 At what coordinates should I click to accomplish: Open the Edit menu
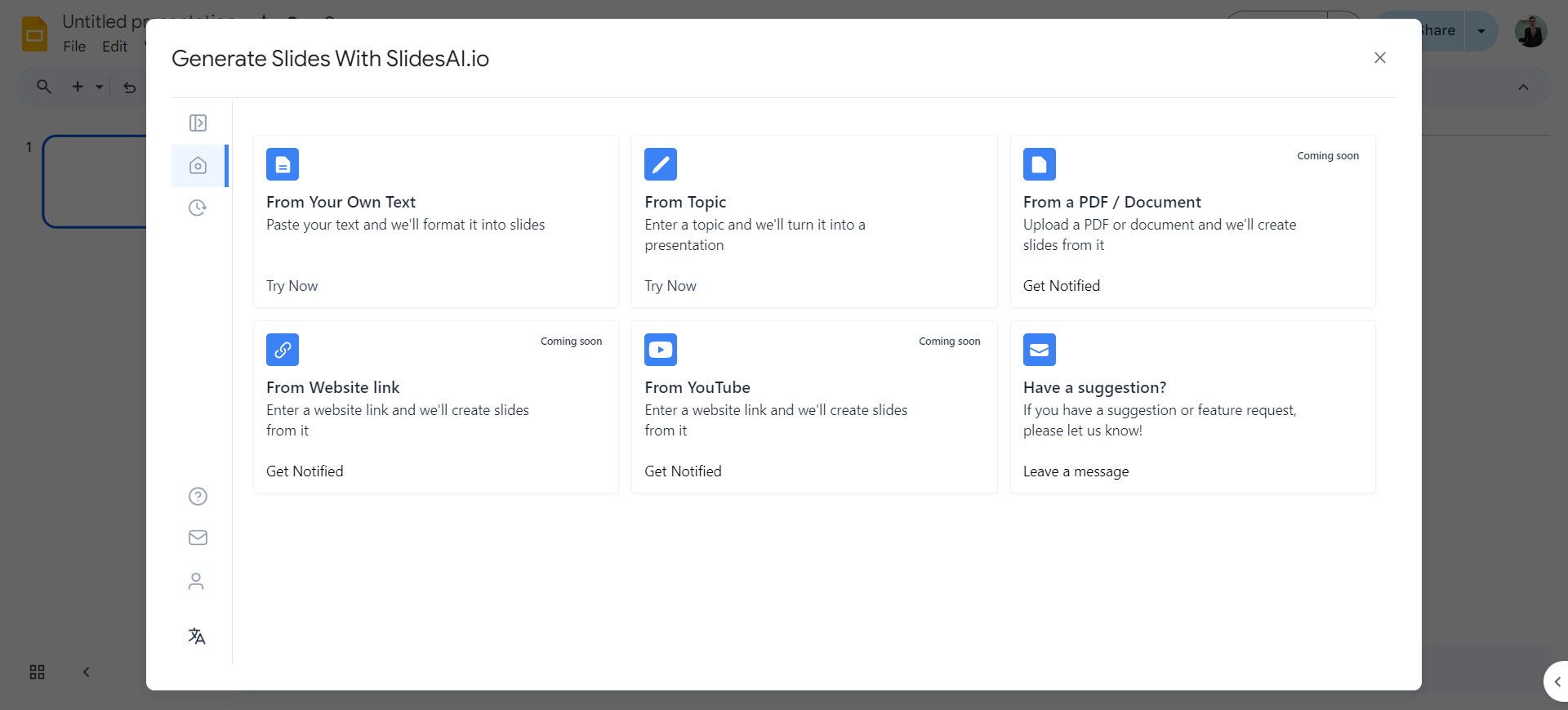pos(114,47)
